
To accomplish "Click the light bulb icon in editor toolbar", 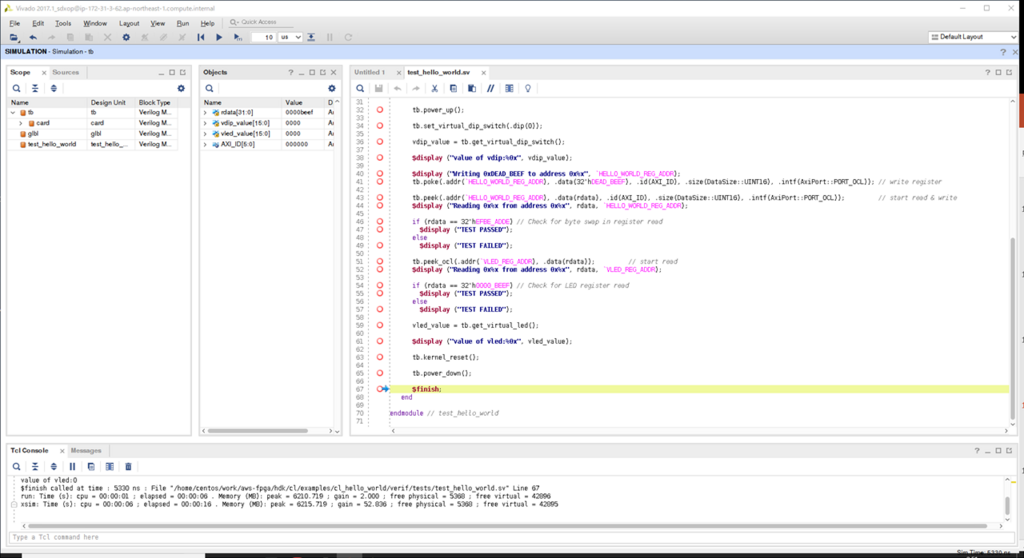I will pyautogui.click(x=528, y=88).
